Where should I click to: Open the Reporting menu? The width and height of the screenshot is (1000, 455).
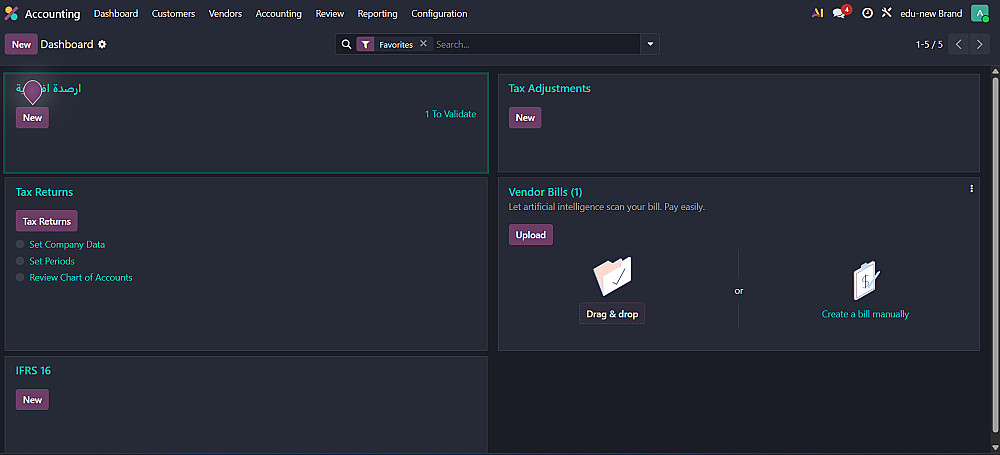tap(378, 13)
